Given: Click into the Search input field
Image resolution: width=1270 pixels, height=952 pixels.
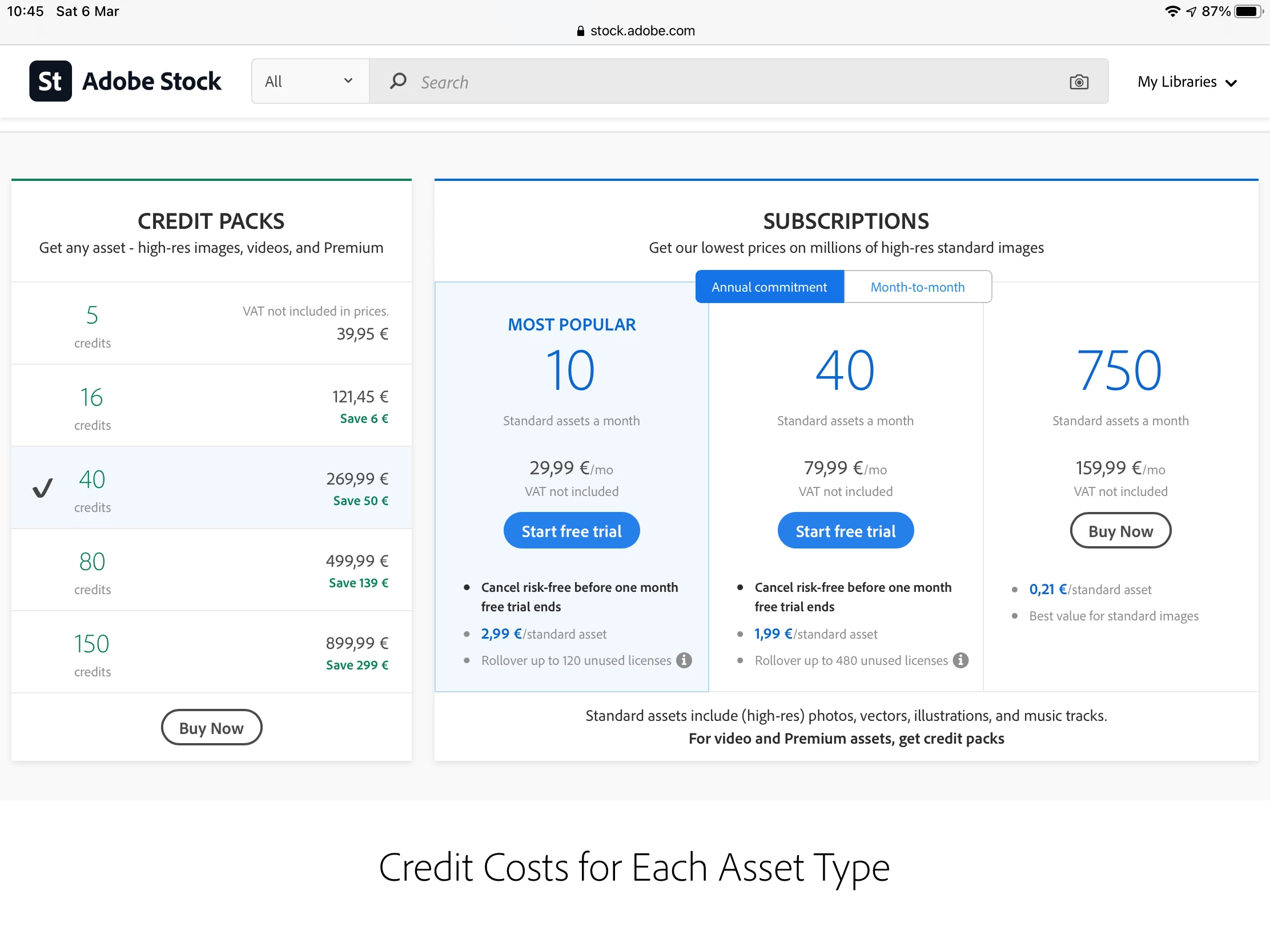Looking at the screenshot, I should (x=735, y=82).
